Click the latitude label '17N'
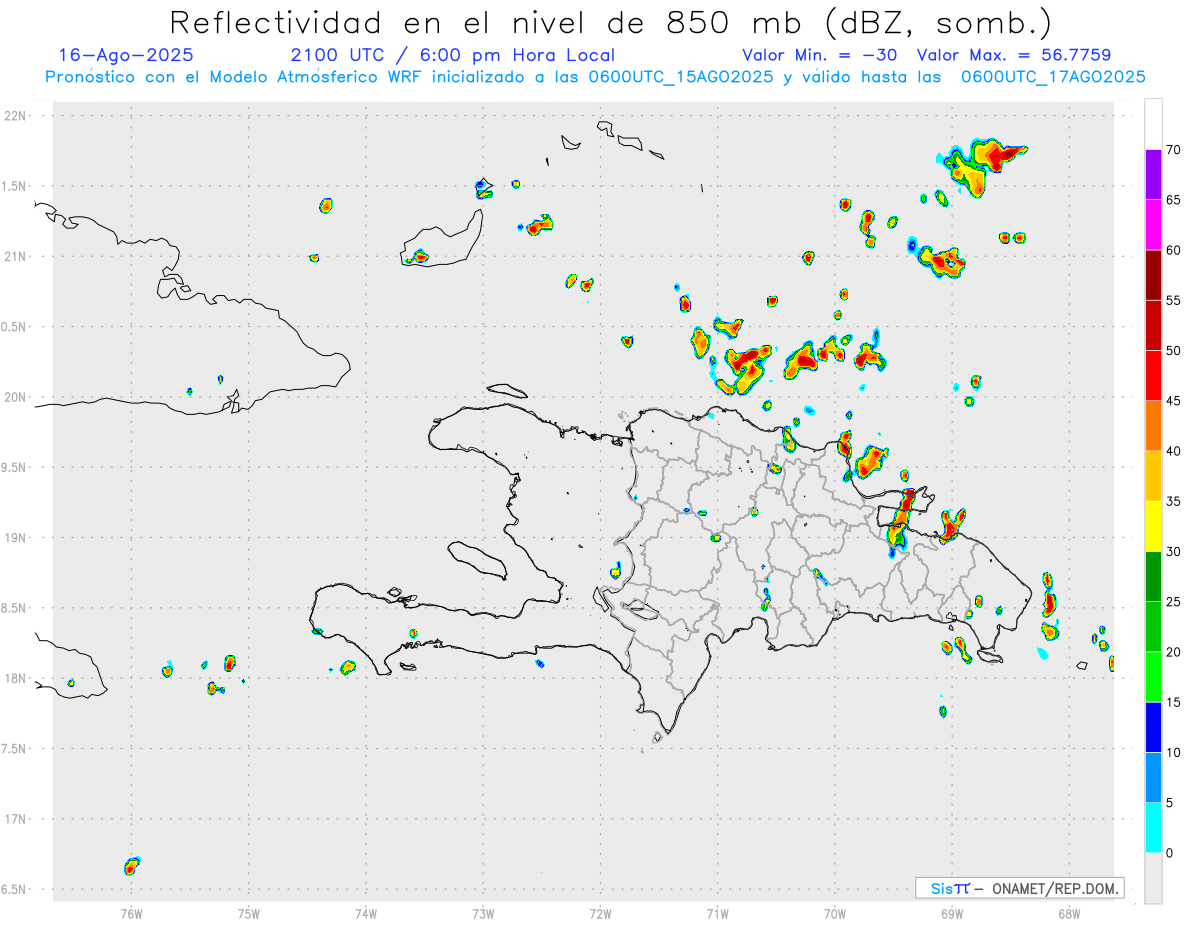 point(17,819)
